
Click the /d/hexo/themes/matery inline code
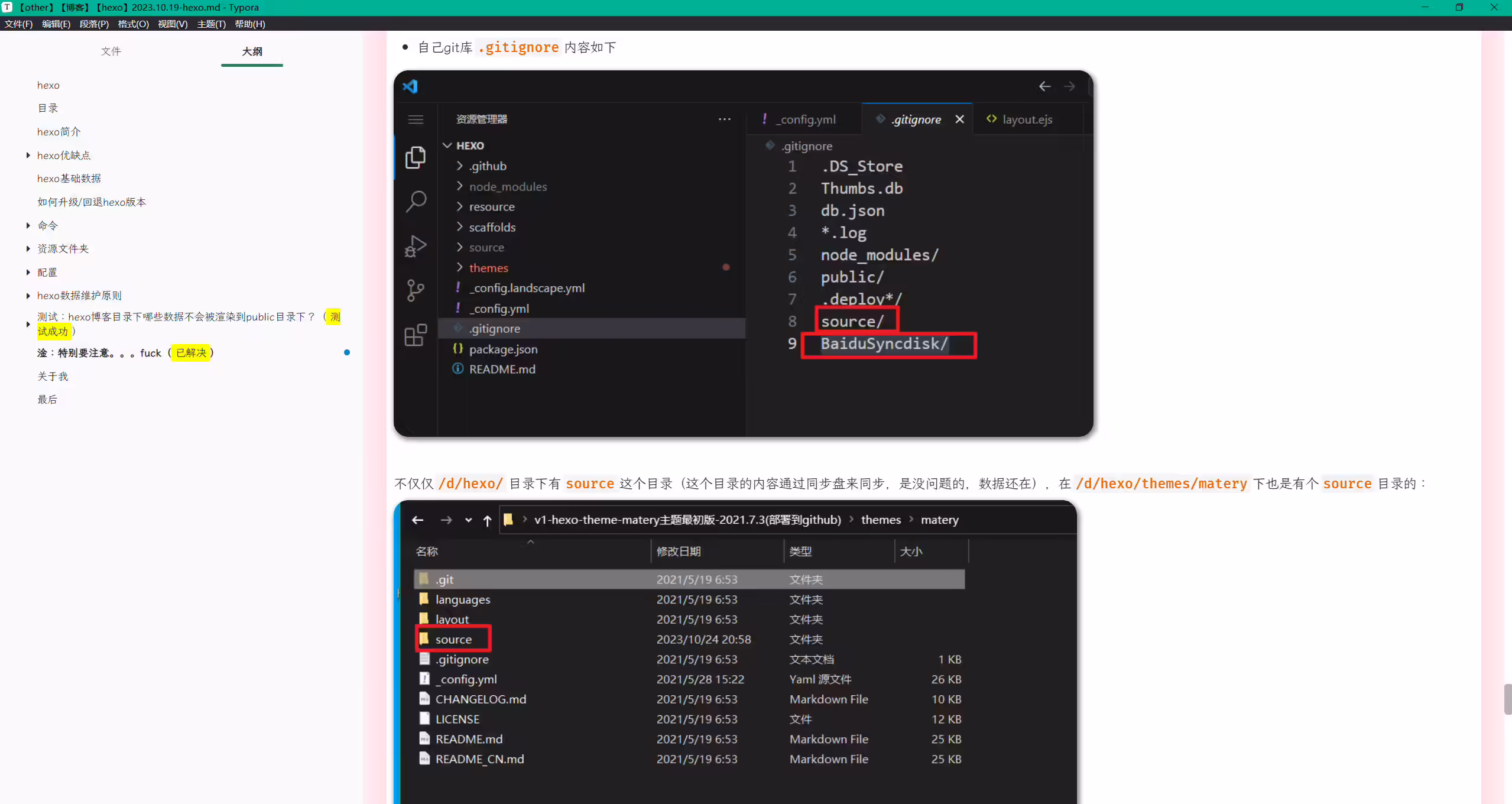(1161, 484)
